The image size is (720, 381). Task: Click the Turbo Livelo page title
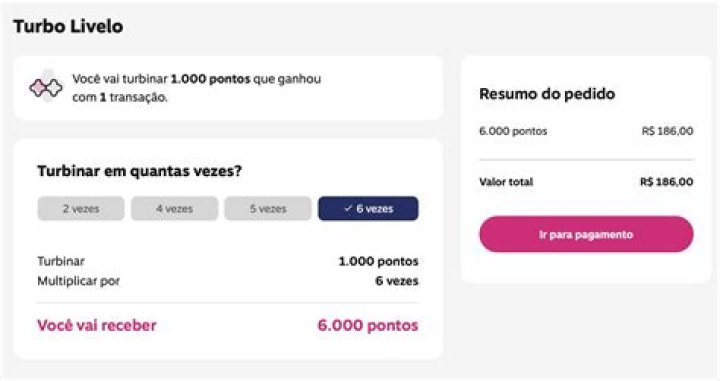[x=68, y=26]
